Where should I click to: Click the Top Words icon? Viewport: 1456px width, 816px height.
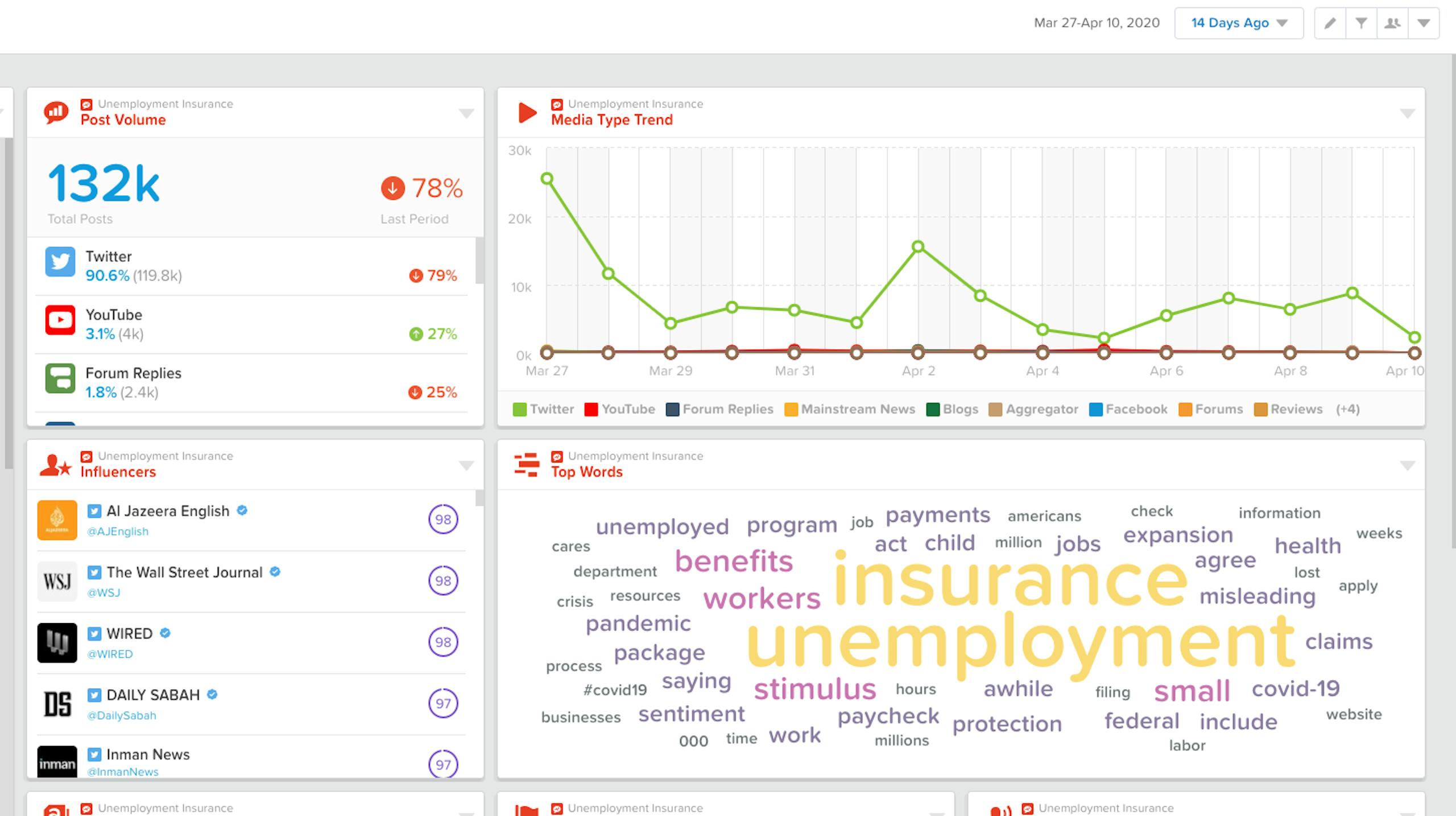[x=526, y=465]
